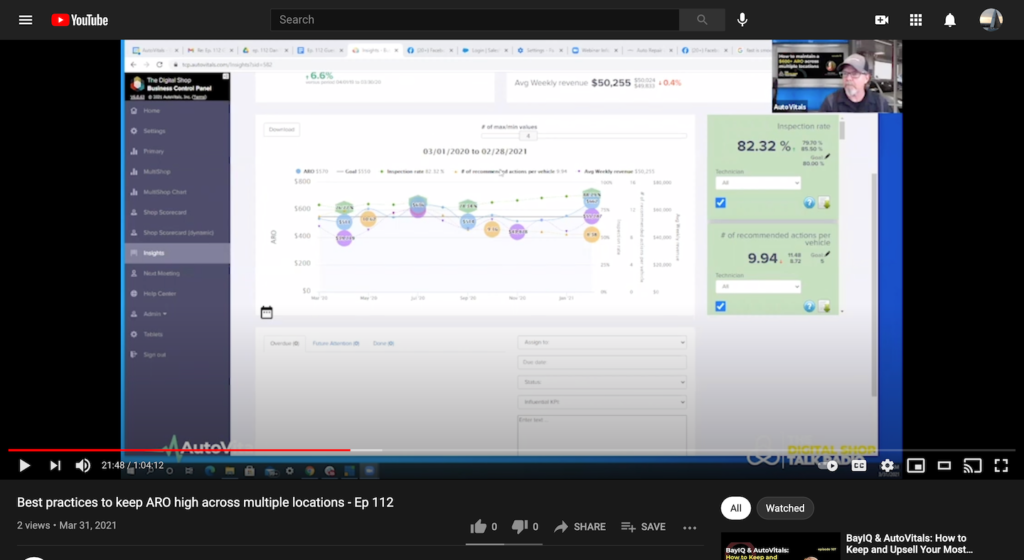Image resolution: width=1024 pixels, height=560 pixels.
Task: Enable theater mode view
Action: pyautogui.click(x=944, y=465)
